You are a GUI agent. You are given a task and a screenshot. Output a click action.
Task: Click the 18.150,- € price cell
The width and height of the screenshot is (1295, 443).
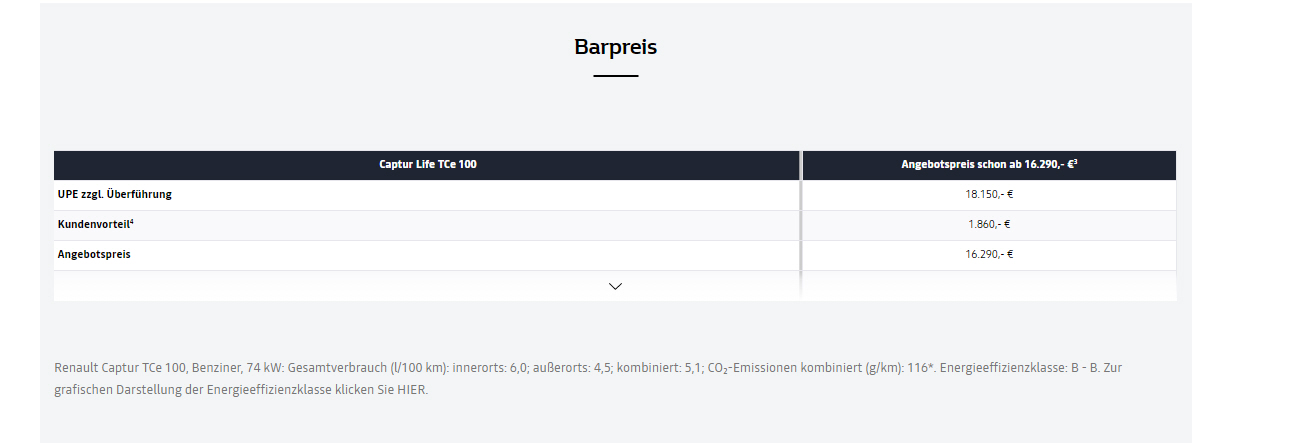tap(989, 194)
